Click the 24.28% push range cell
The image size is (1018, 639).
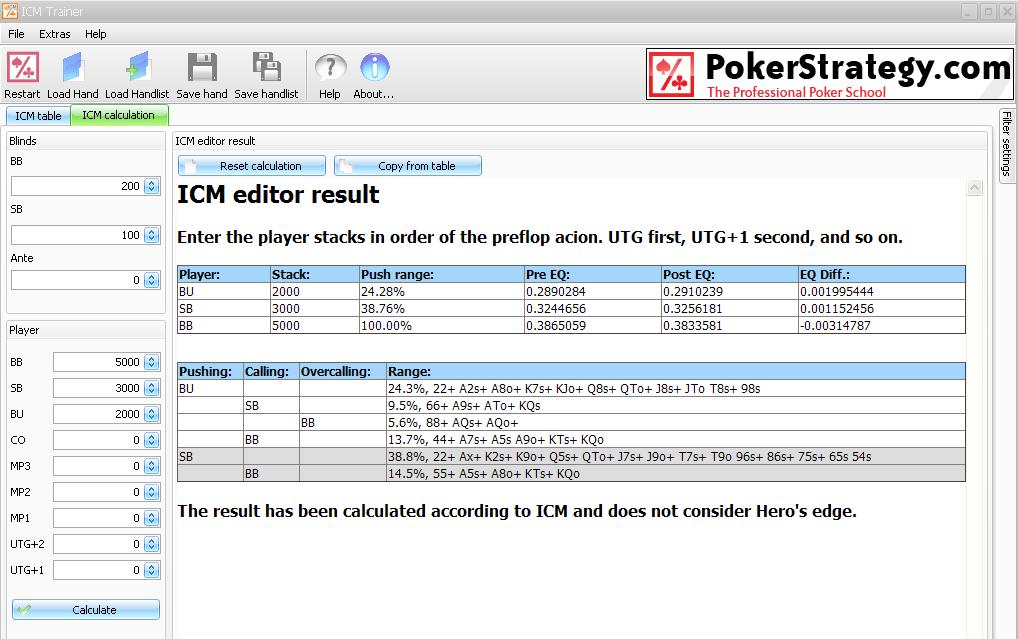441,292
